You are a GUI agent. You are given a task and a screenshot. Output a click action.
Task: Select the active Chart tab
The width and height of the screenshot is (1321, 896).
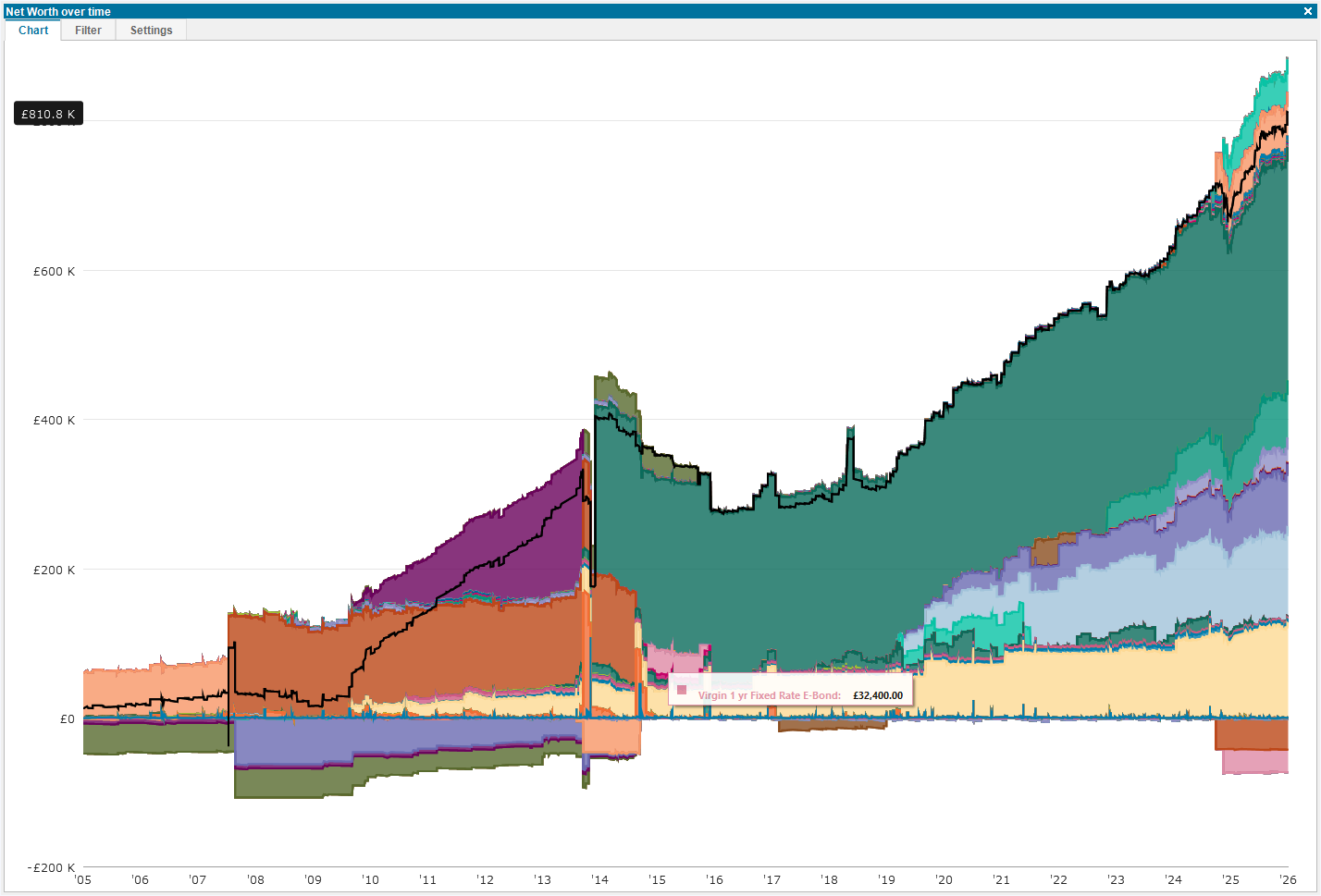(x=32, y=30)
